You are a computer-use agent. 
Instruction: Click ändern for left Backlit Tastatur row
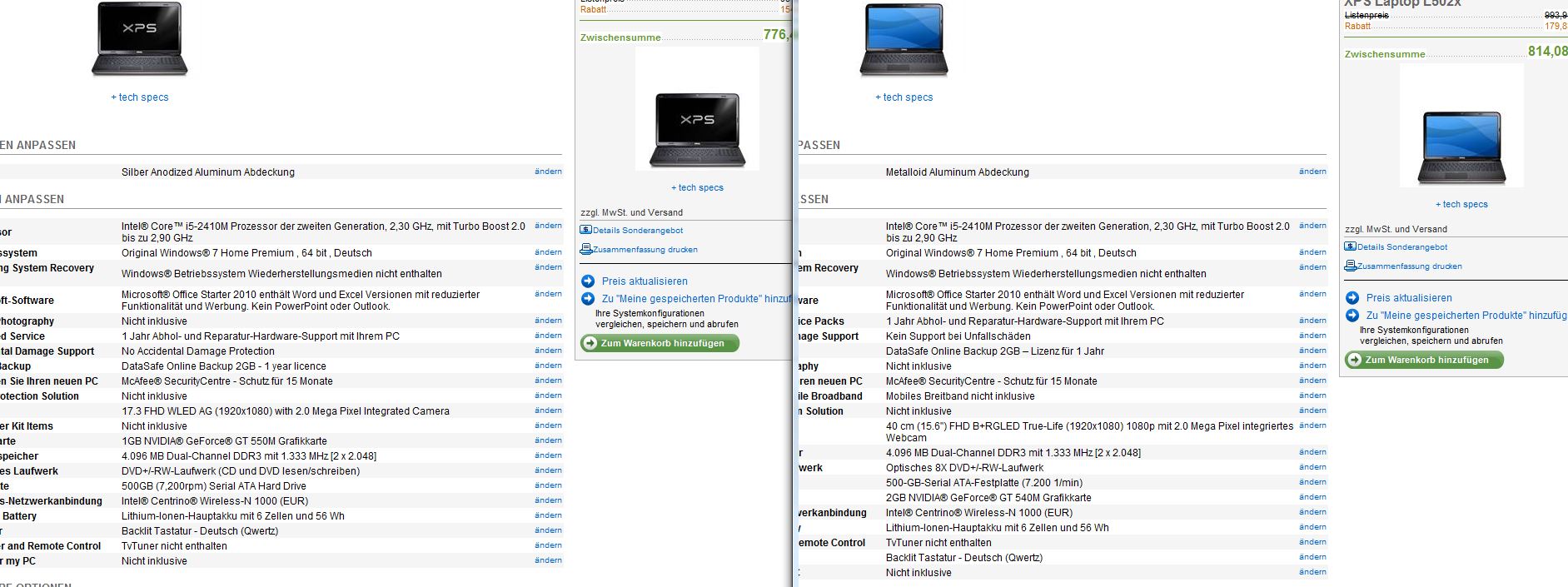click(548, 530)
